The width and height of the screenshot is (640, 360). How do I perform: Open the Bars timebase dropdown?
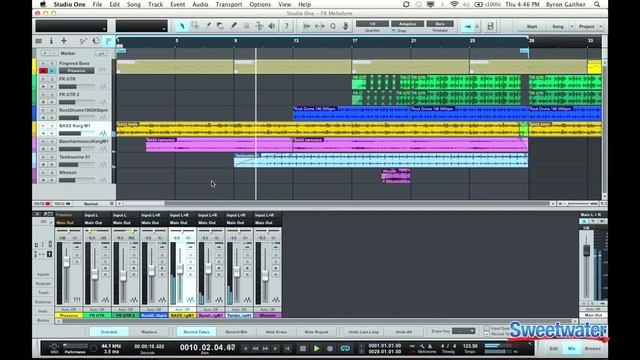click(440, 24)
